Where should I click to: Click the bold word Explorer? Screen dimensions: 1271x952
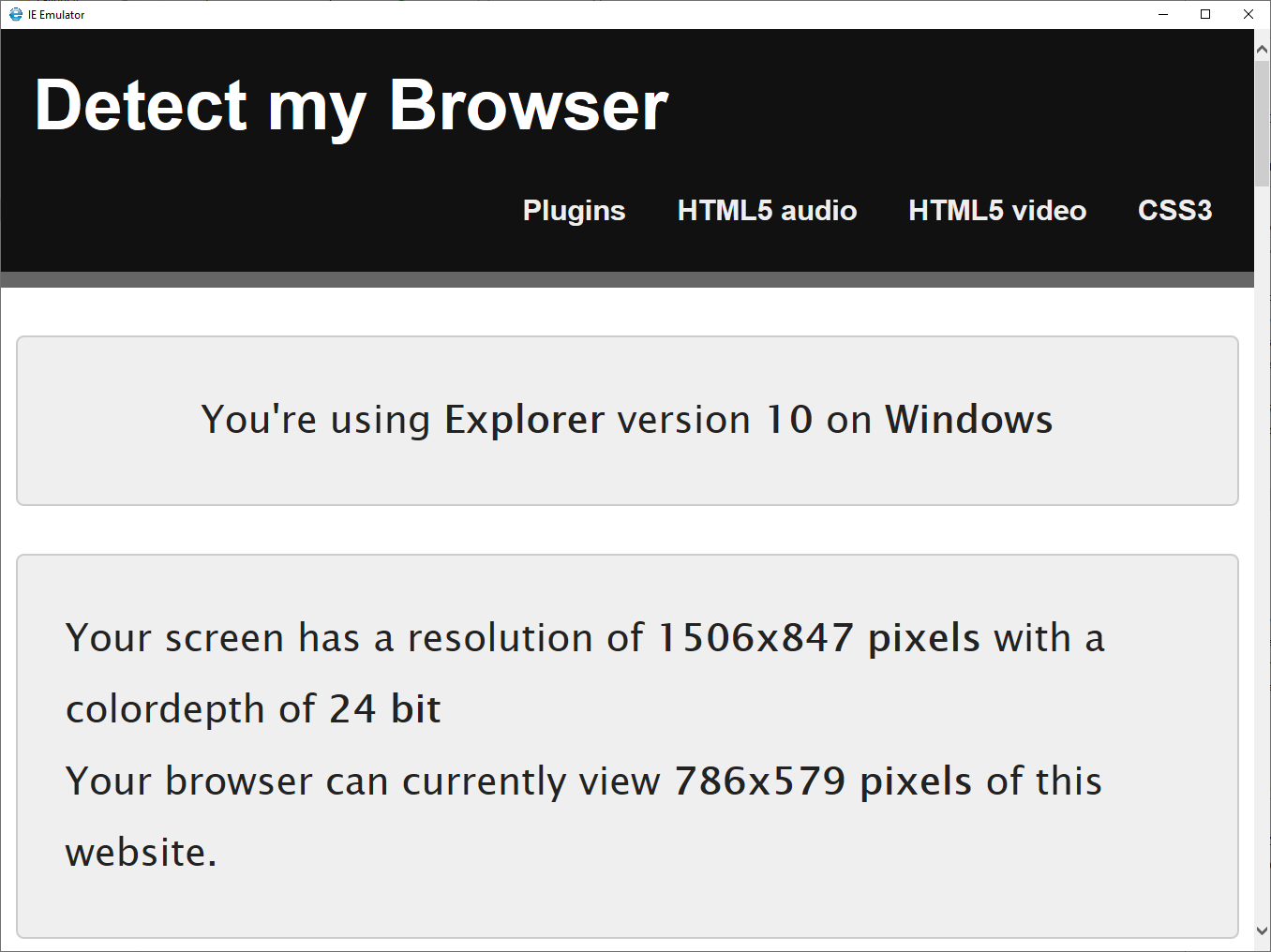(524, 420)
